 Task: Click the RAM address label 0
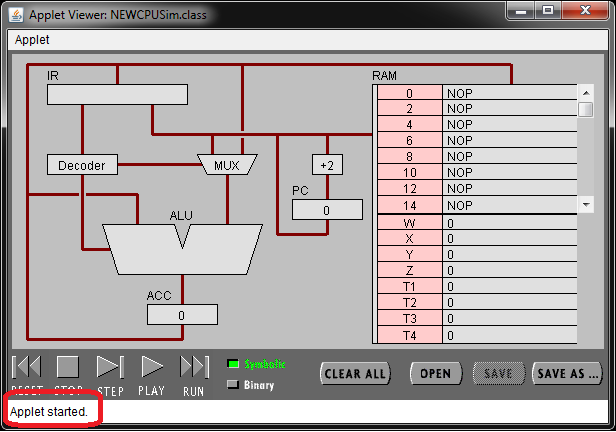tap(410, 93)
